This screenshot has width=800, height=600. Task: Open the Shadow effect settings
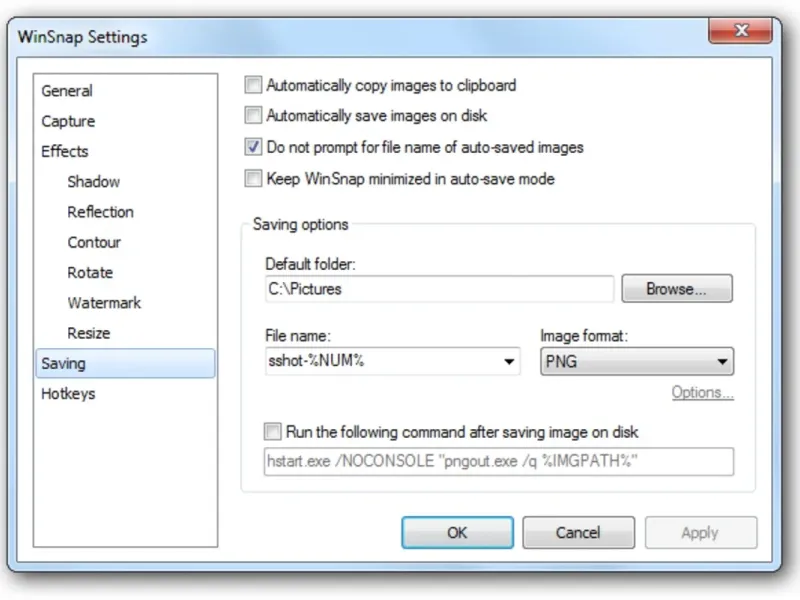point(93,182)
